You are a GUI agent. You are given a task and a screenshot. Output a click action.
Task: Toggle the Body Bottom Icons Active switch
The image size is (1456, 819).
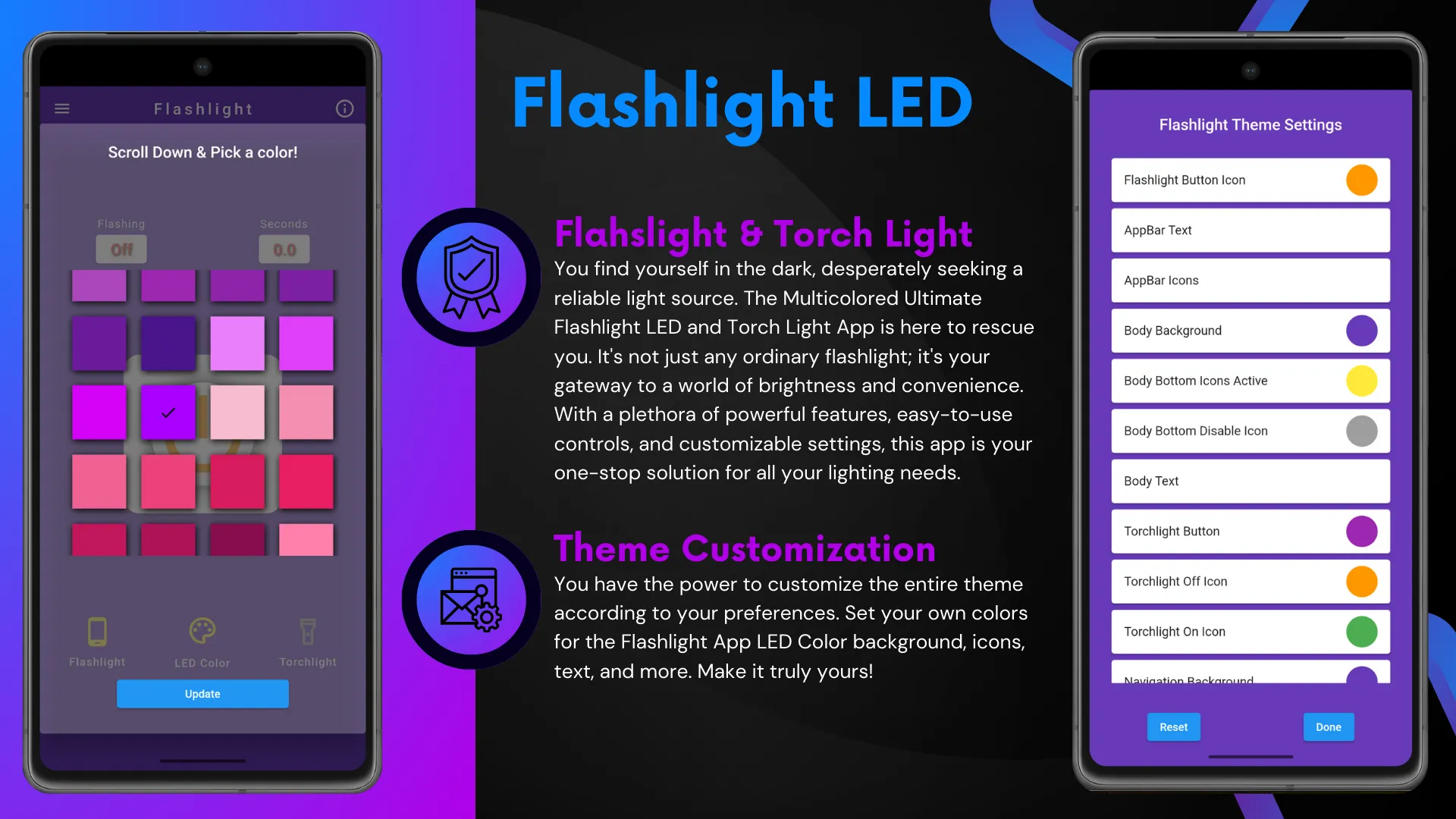[1361, 380]
